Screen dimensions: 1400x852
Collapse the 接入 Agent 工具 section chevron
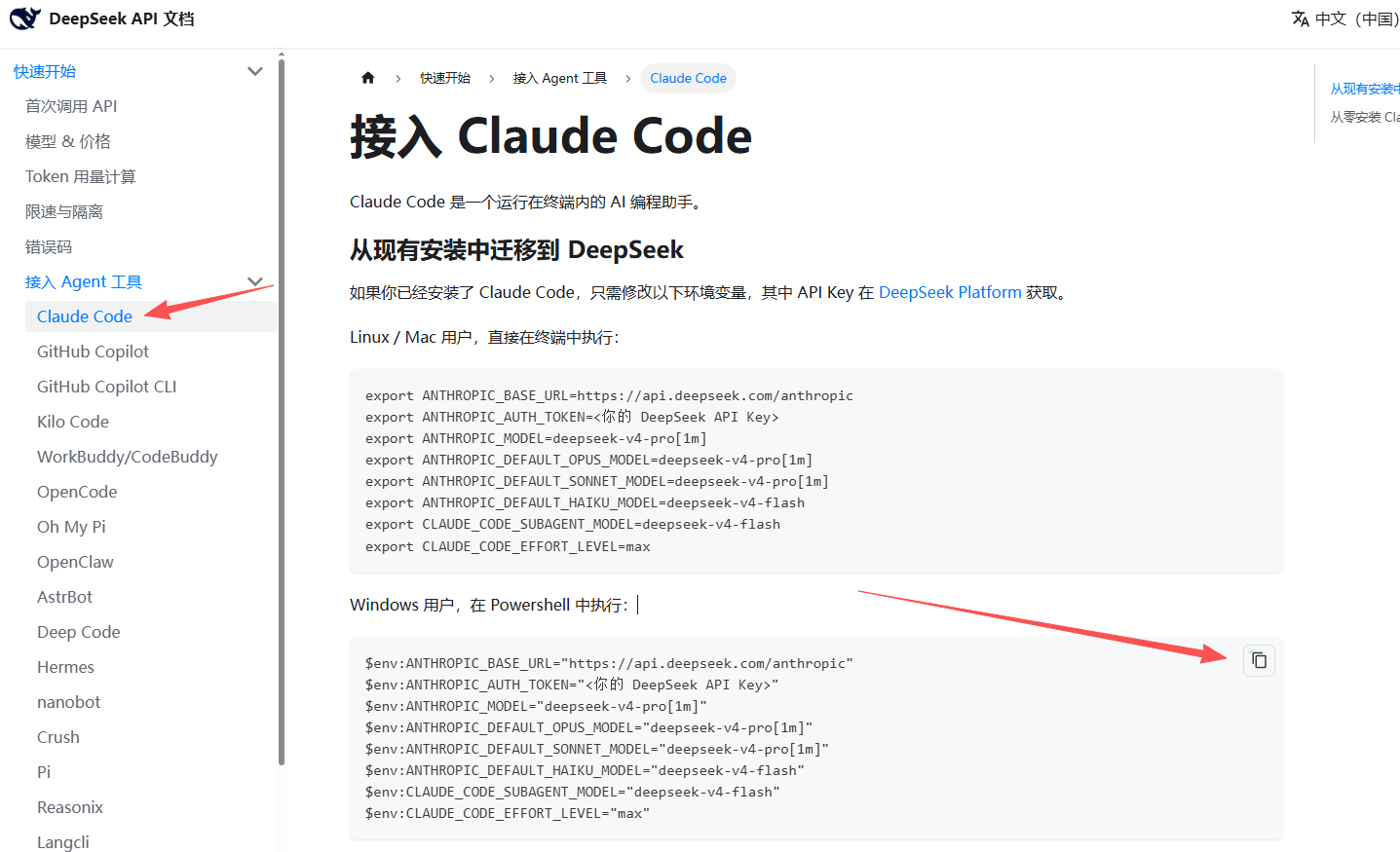(255, 281)
